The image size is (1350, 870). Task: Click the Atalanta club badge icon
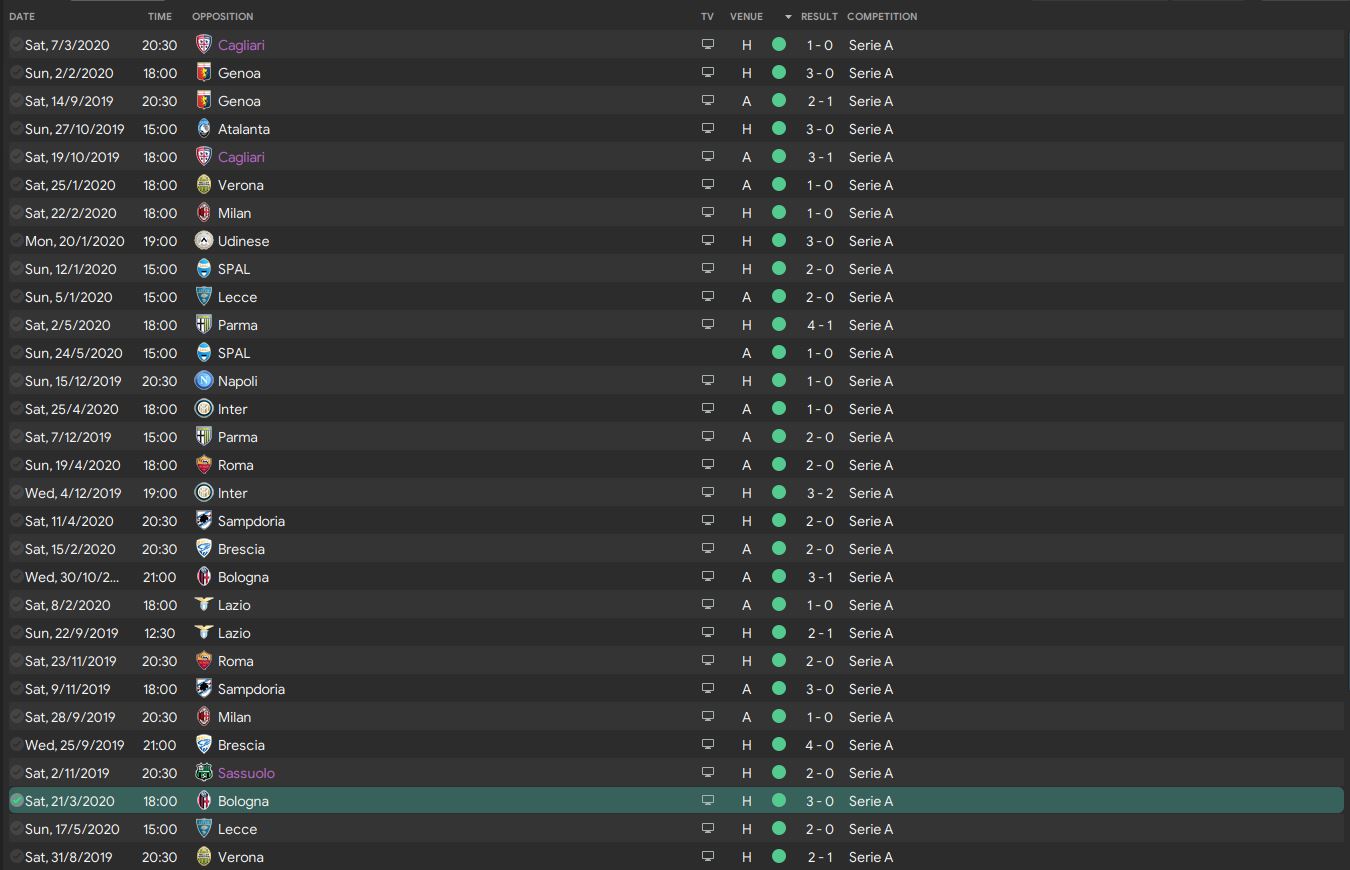click(x=203, y=129)
